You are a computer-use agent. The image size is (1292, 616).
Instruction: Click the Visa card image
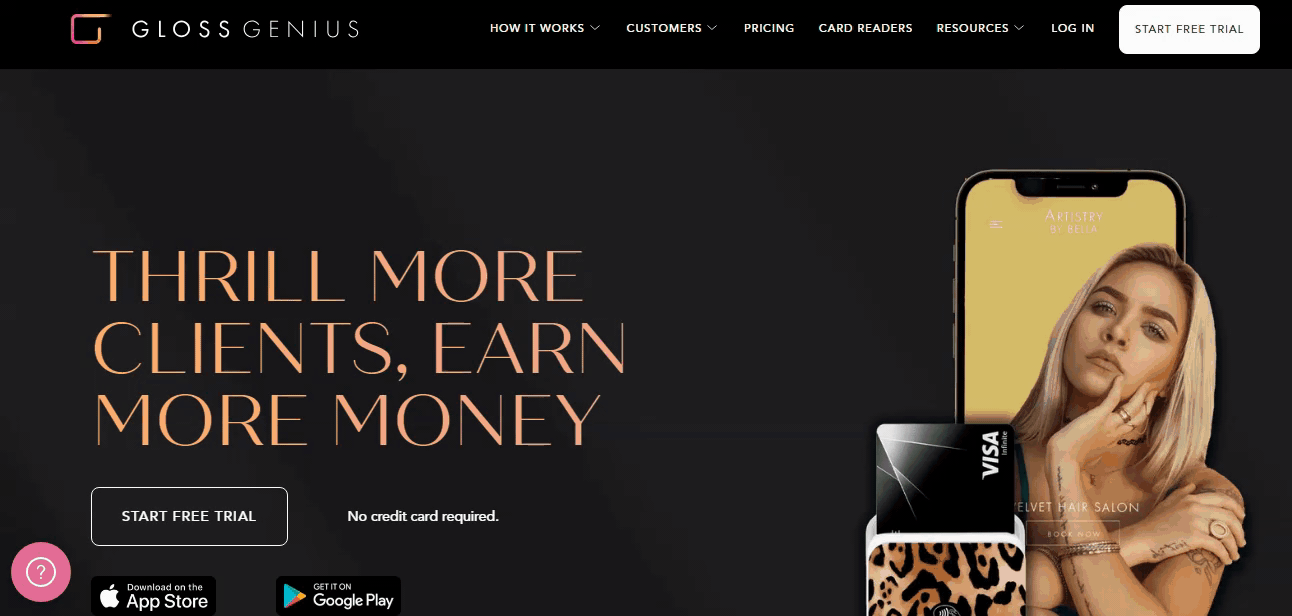pos(944,475)
